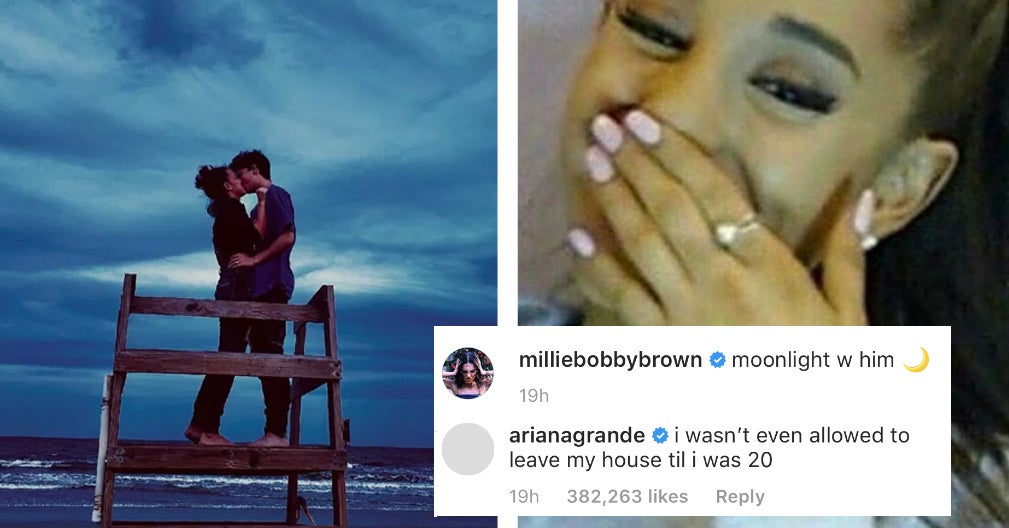
Task: Open the beach photo of the kissing couple
Action: point(248,264)
